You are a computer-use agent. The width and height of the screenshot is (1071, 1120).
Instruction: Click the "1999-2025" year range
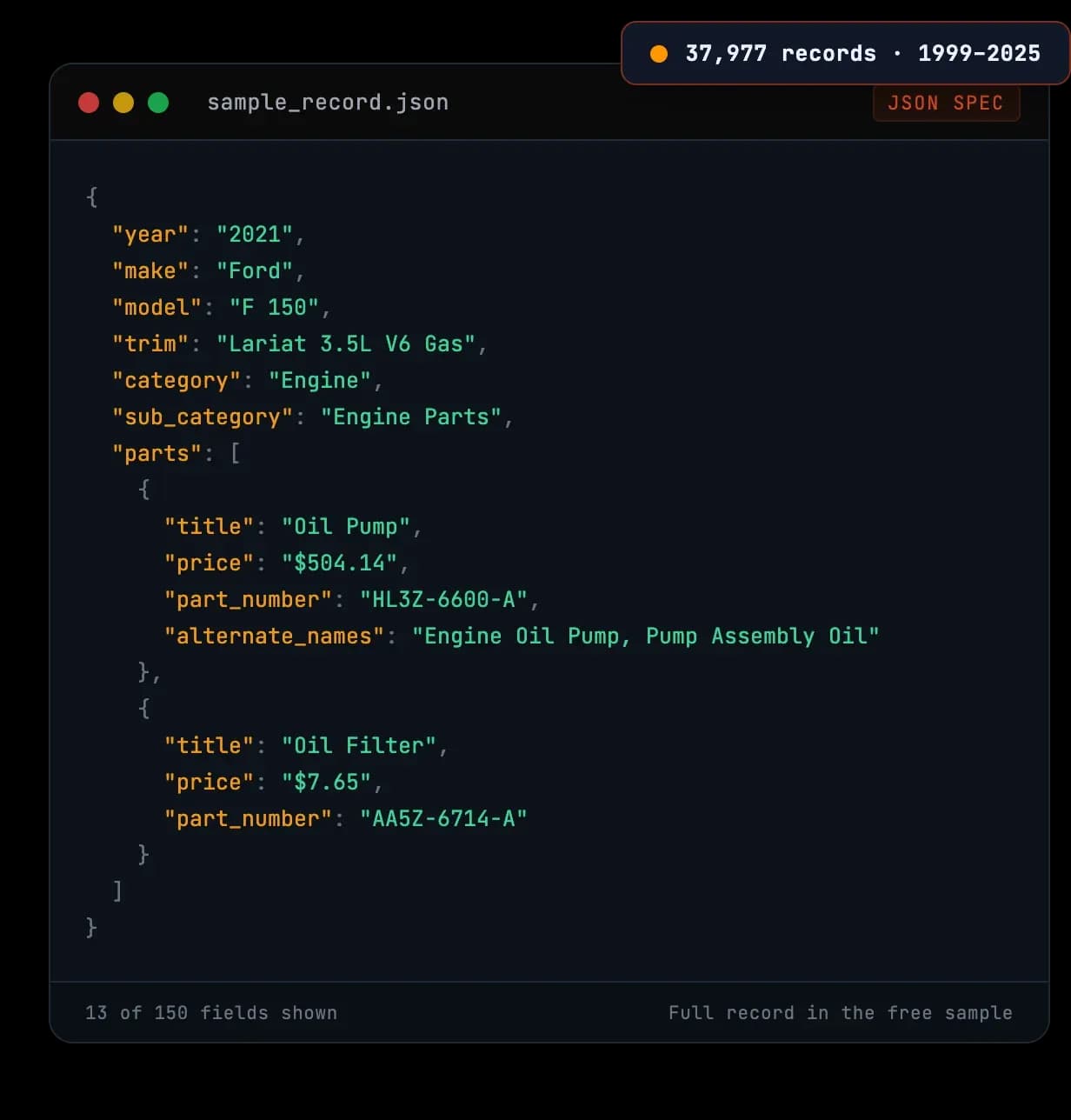979,54
